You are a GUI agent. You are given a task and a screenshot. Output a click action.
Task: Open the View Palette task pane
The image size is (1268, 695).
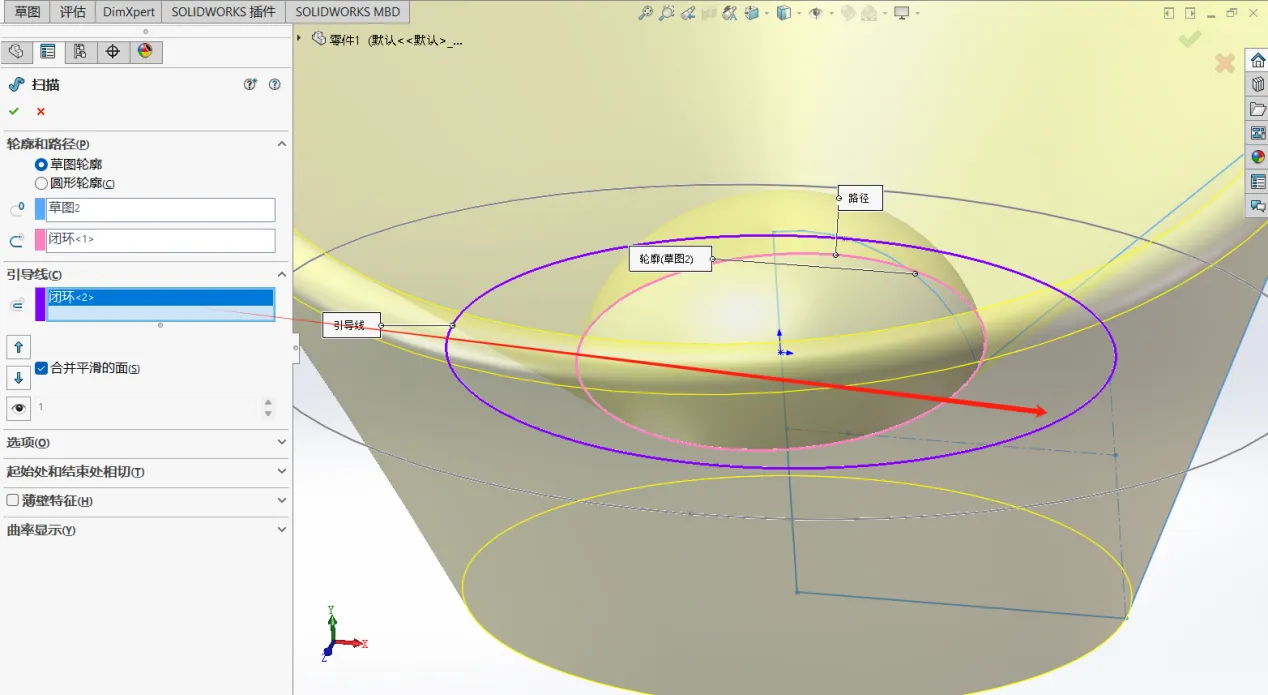click(1257, 132)
